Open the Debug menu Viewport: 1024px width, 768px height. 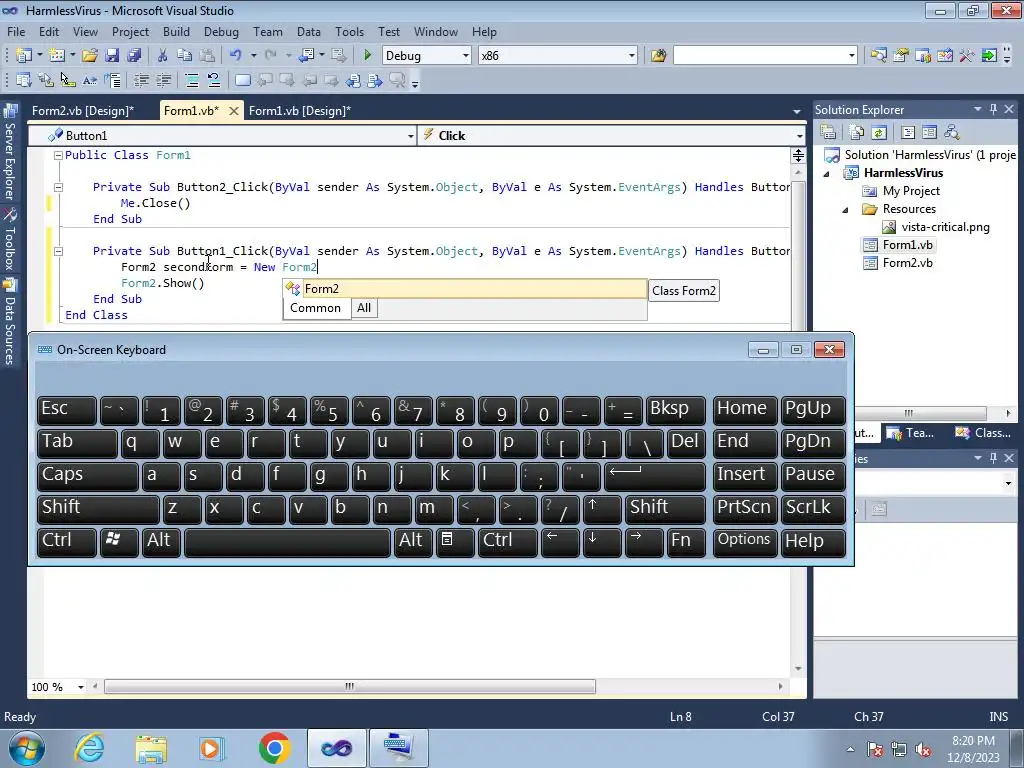(x=221, y=32)
